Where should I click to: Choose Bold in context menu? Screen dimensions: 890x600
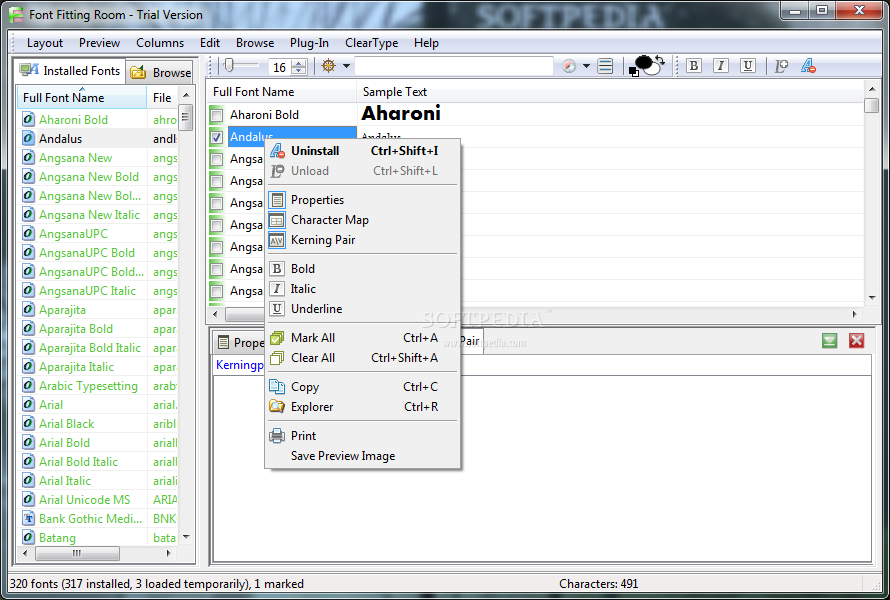tap(363, 269)
